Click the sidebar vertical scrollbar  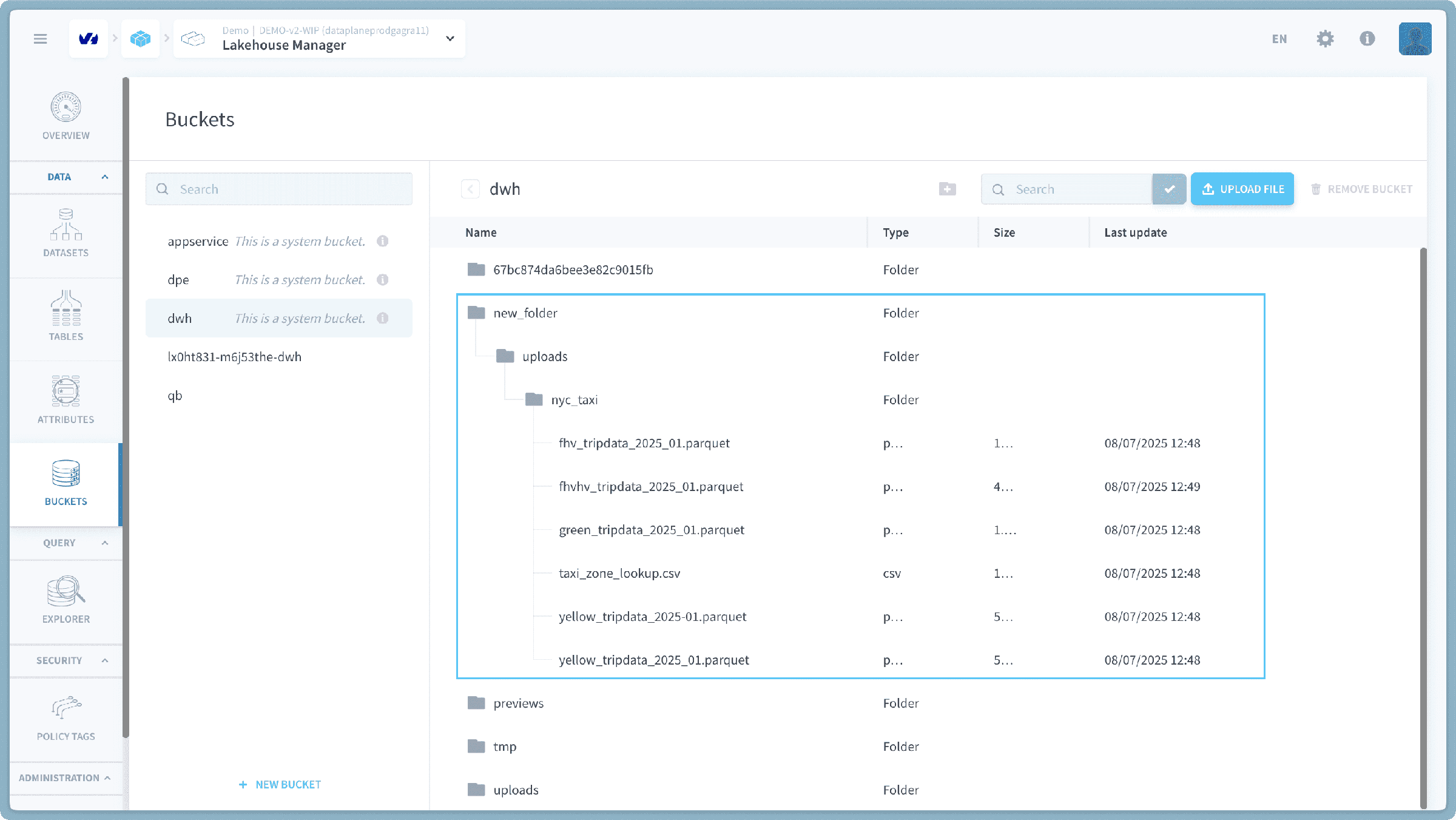(x=126, y=407)
